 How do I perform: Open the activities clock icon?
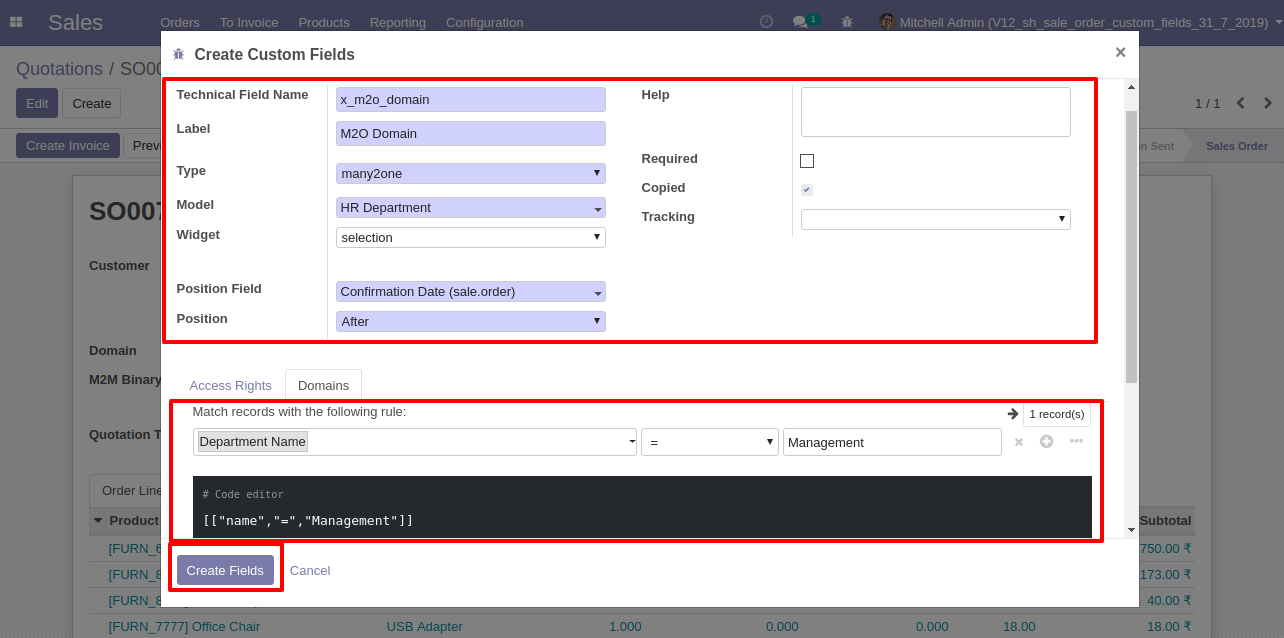pos(767,21)
